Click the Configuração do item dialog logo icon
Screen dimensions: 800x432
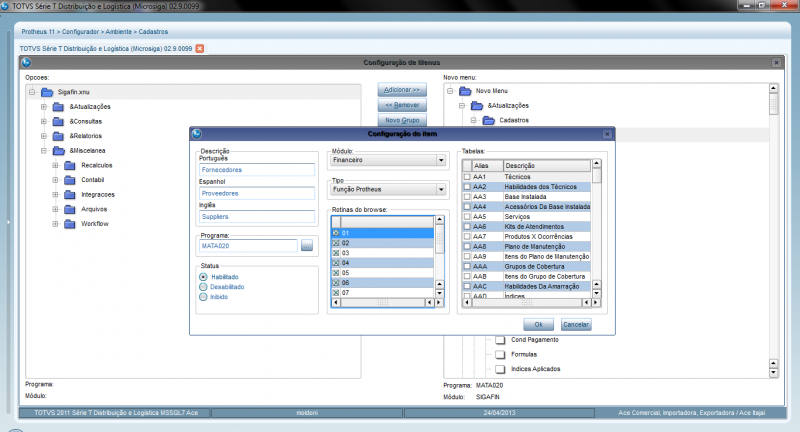[x=197, y=134]
